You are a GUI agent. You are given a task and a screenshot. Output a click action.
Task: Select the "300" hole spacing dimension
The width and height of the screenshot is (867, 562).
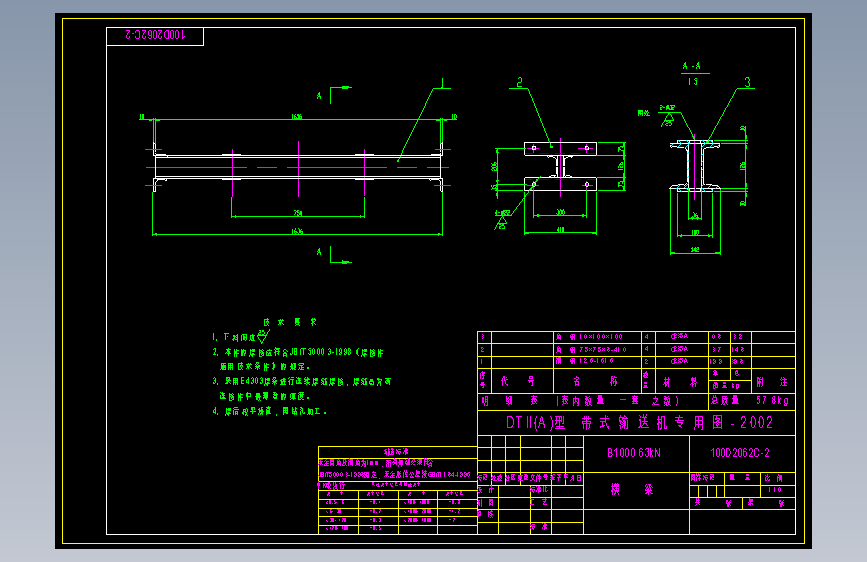click(560, 212)
